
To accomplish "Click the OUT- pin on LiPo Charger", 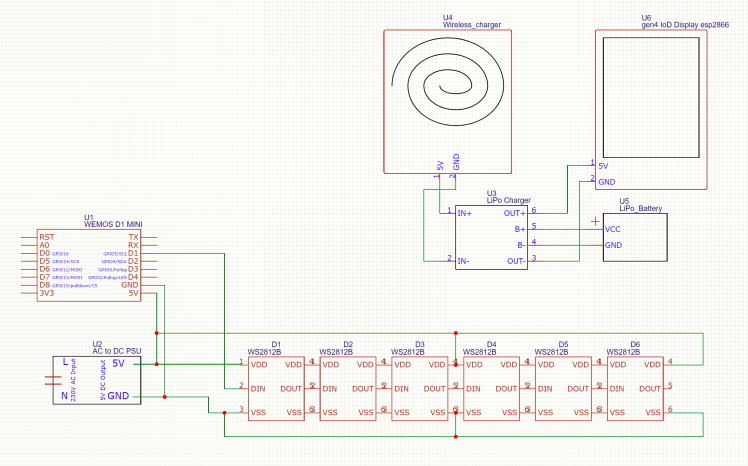I will pyautogui.click(x=516, y=261).
